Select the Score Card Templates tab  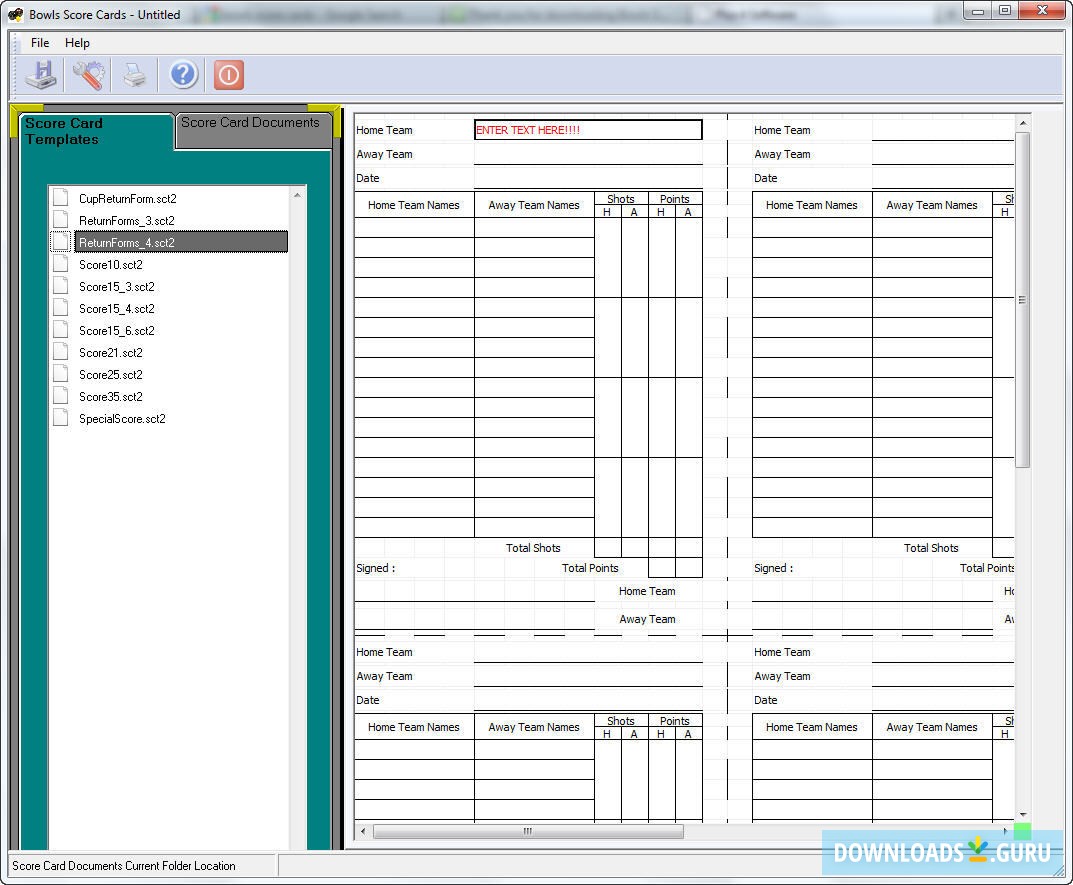[x=95, y=131]
